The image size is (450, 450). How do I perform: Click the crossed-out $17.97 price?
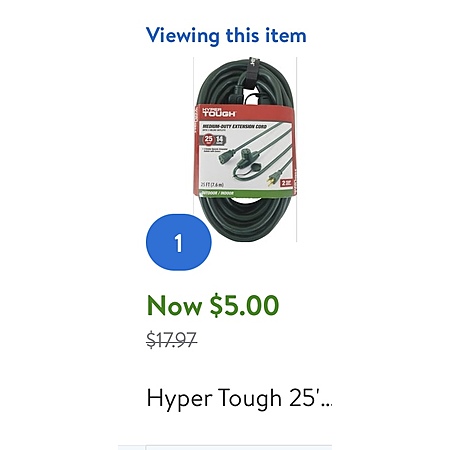point(172,340)
